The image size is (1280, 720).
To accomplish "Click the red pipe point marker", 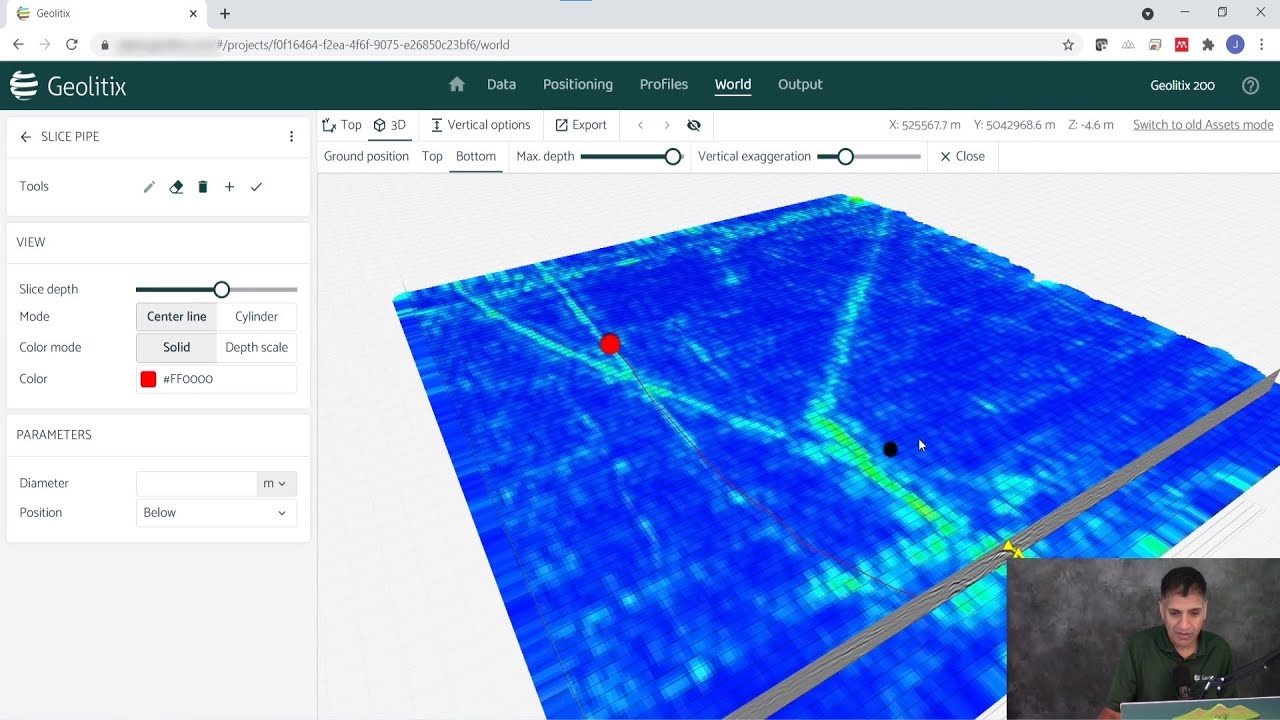I will (610, 344).
